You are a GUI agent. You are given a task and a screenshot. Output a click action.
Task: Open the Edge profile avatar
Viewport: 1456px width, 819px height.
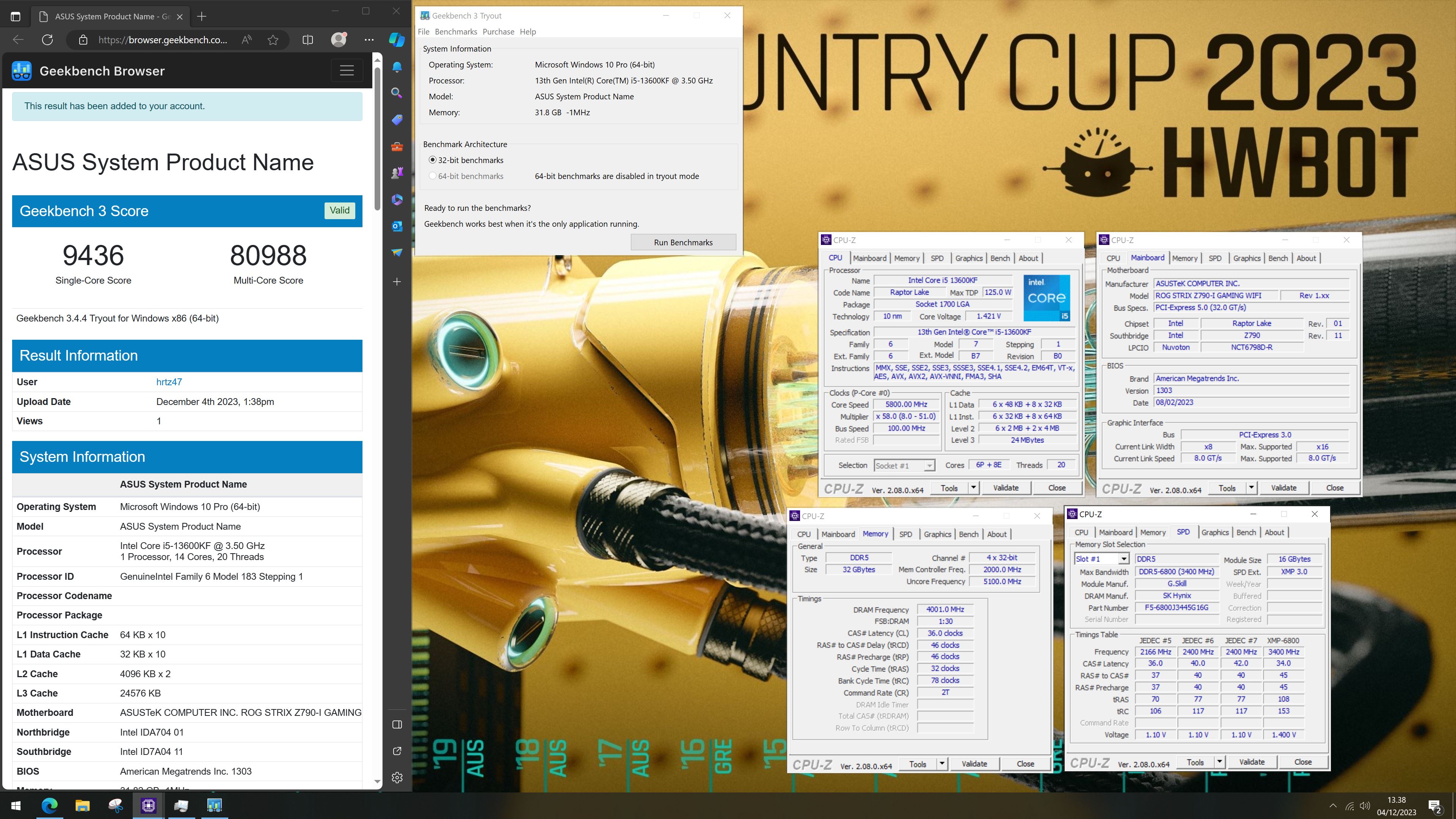pos(339,39)
